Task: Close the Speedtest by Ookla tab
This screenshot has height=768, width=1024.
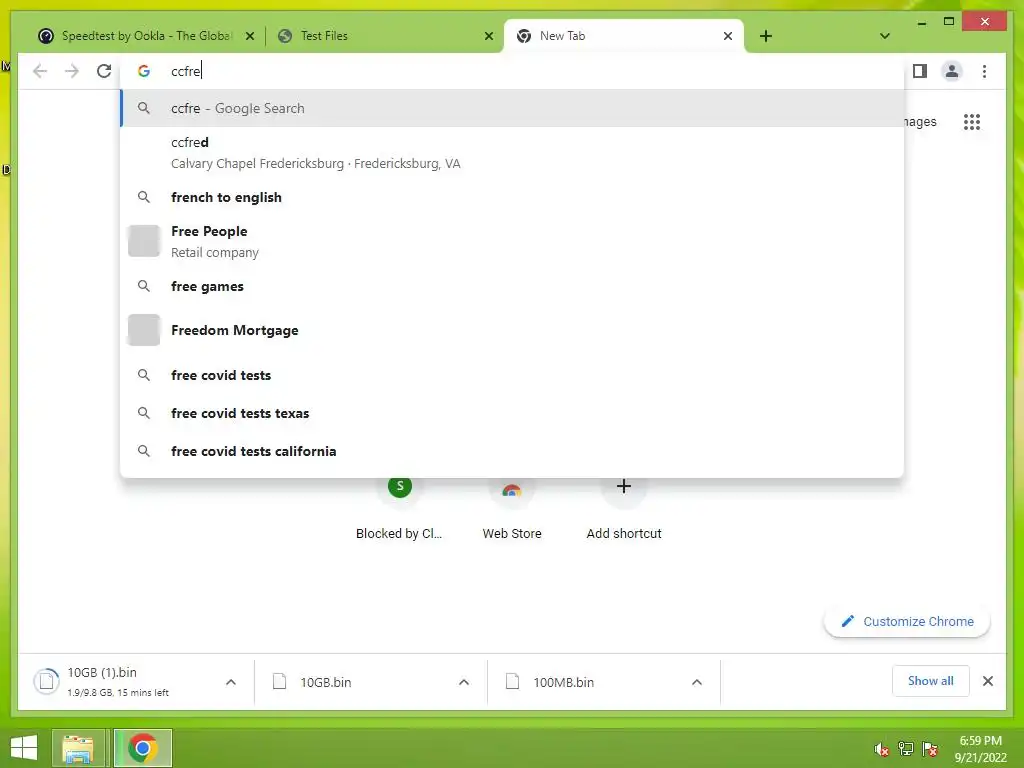Action: [x=249, y=37]
